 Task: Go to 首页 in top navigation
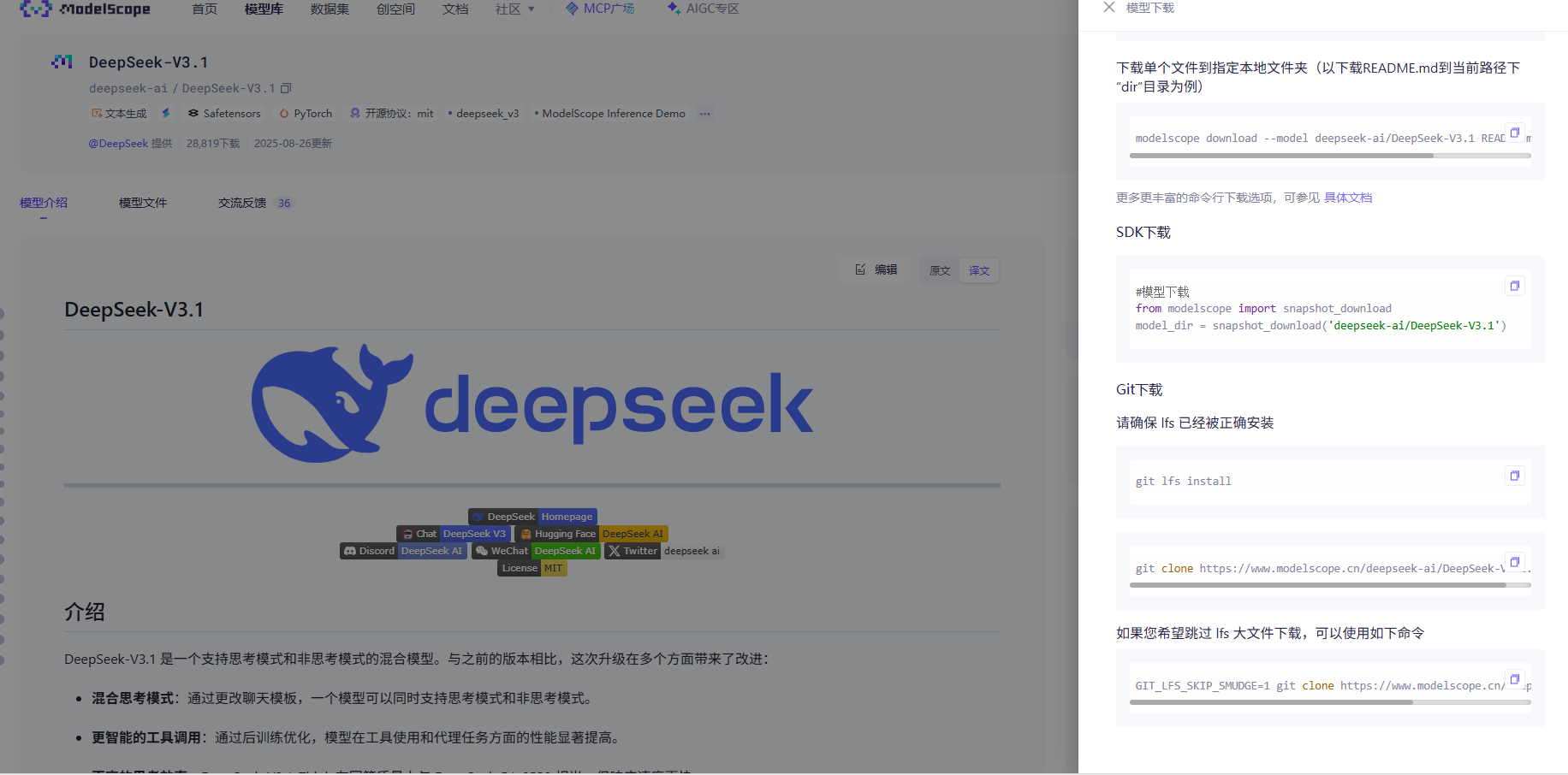[x=205, y=9]
